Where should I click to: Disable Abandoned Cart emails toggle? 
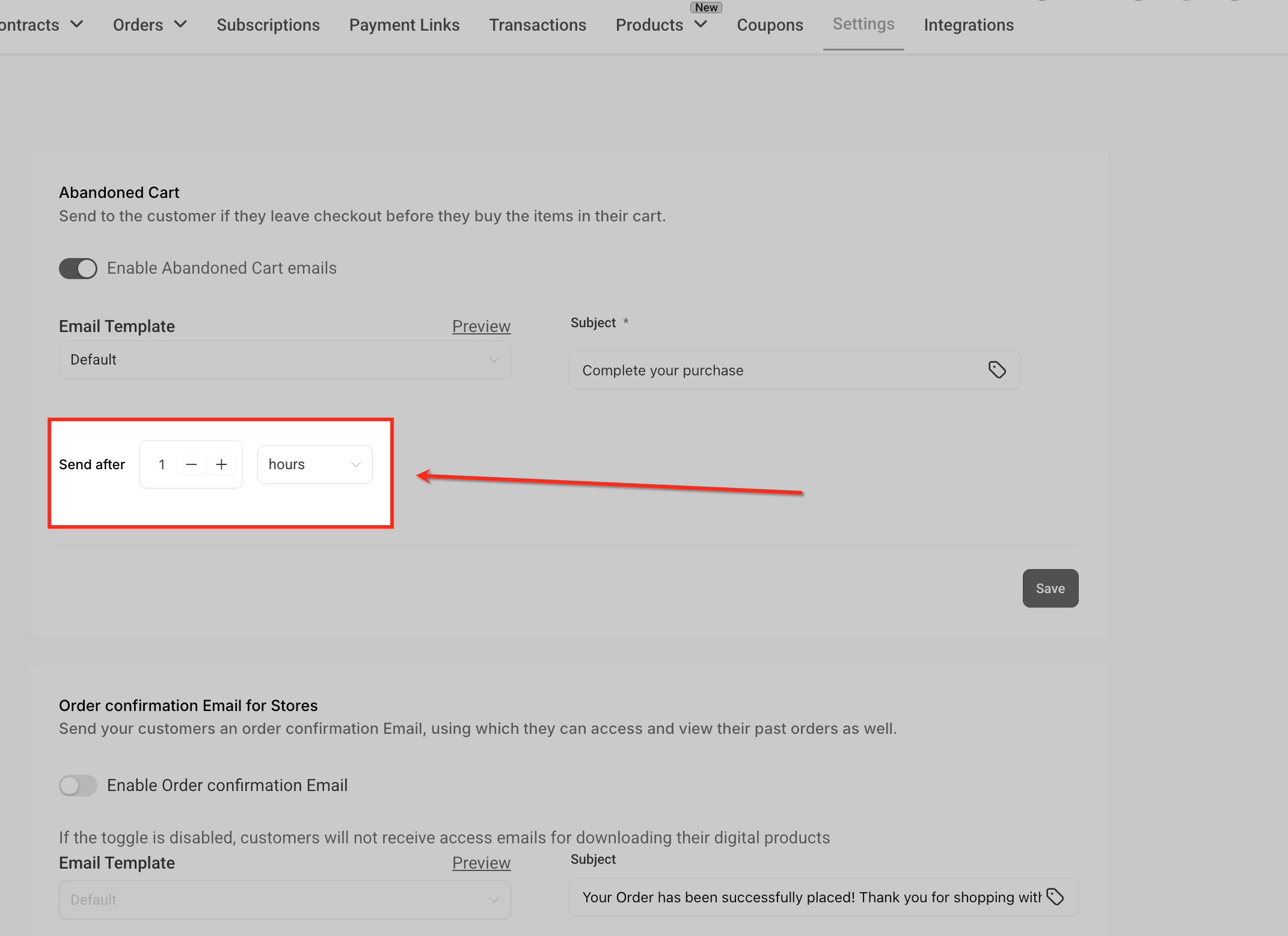click(78, 268)
